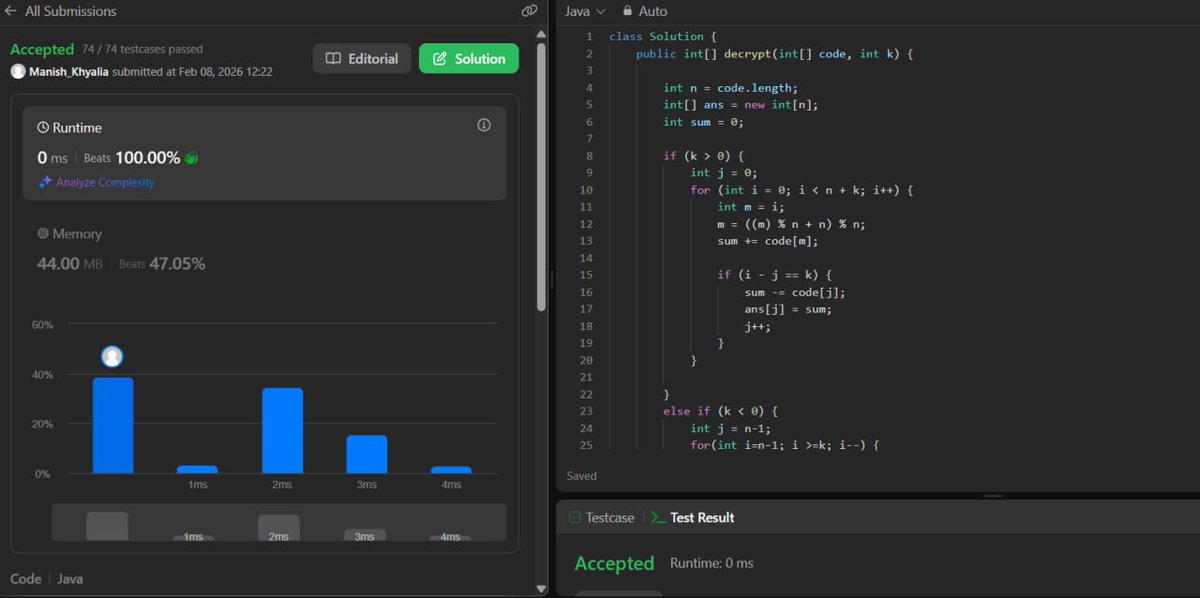Click the sparkle icon beside Analyze Complexity

(45, 182)
